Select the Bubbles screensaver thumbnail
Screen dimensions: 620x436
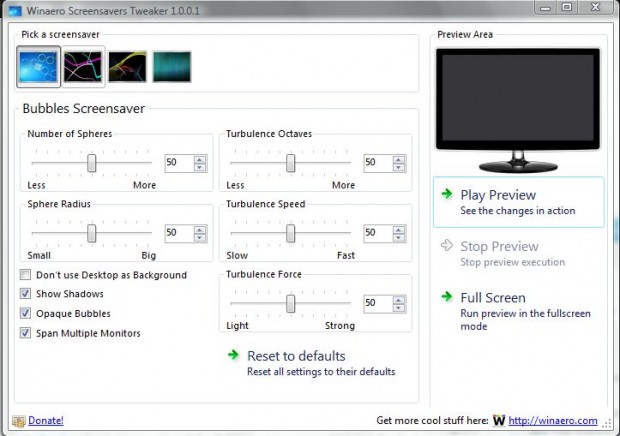coord(39,66)
